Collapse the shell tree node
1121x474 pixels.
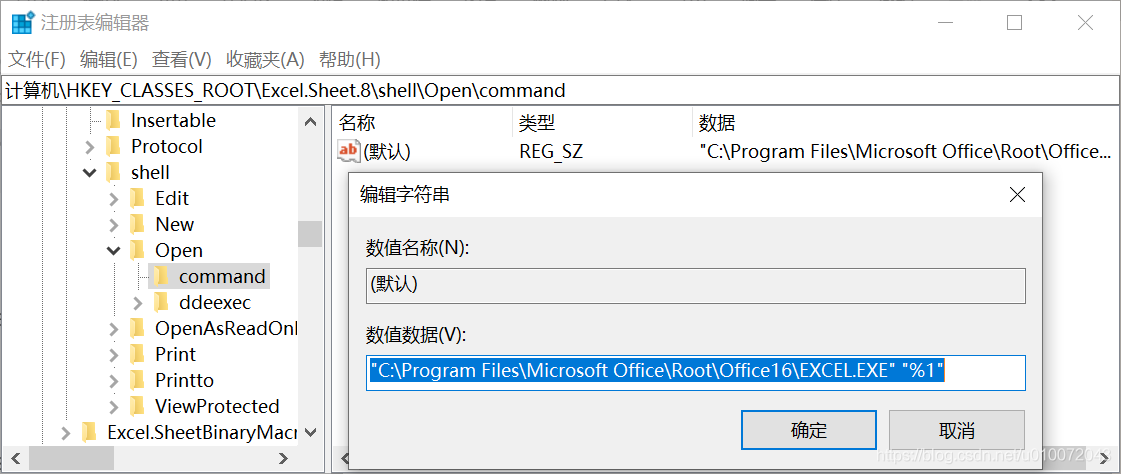[90, 173]
